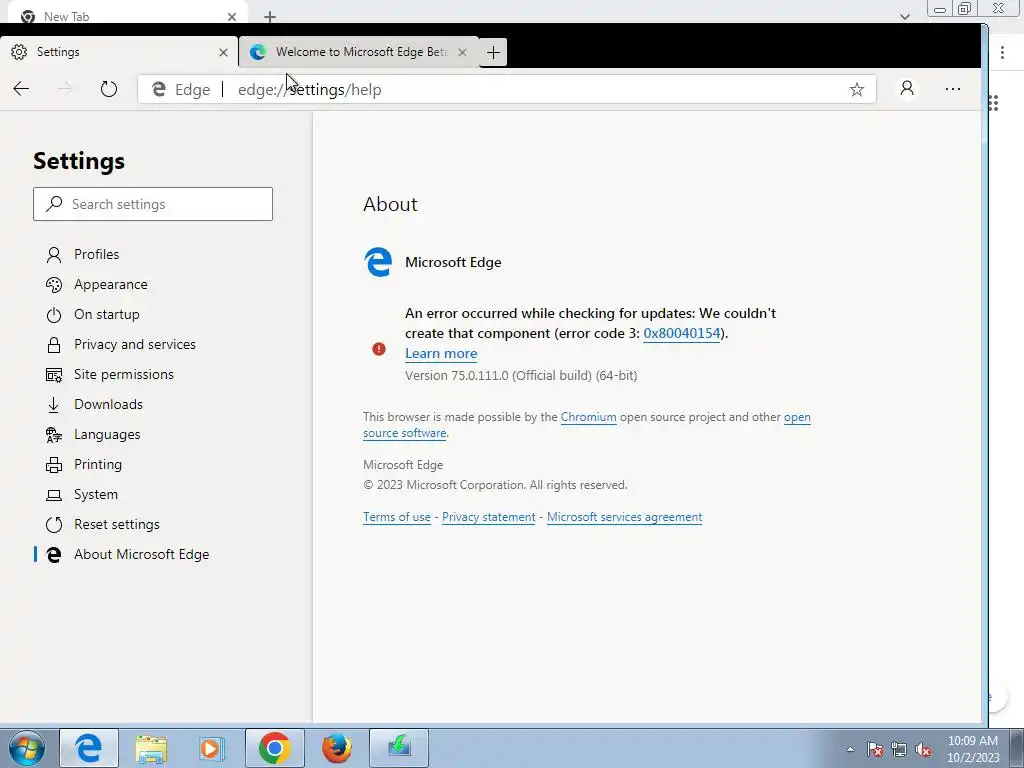Add this page to favorites star
Screen dimensions: 1024x768
click(x=856, y=89)
